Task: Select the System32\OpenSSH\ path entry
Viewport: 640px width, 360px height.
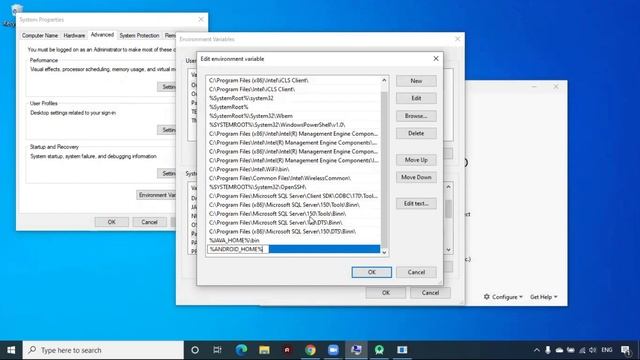Action: tap(293, 187)
